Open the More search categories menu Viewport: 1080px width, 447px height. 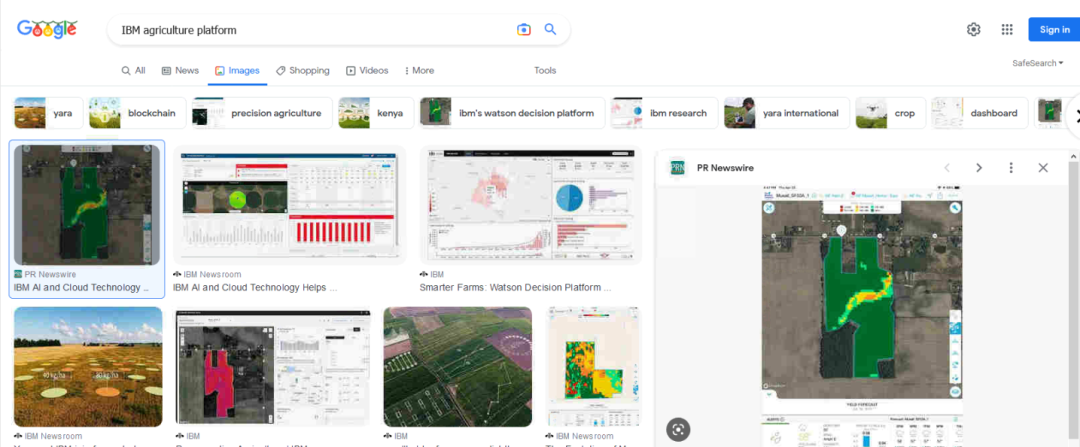click(419, 71)
